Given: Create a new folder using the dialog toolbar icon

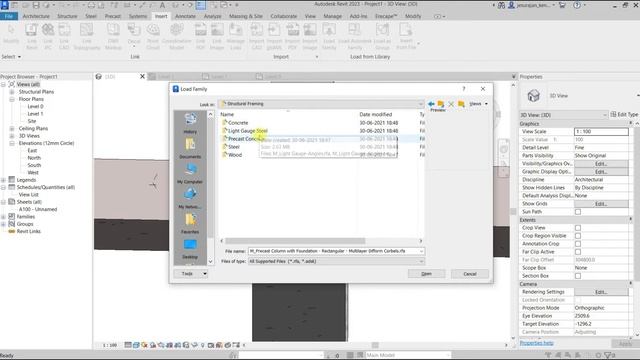Looking at the screenshot, I should (461, 104).
